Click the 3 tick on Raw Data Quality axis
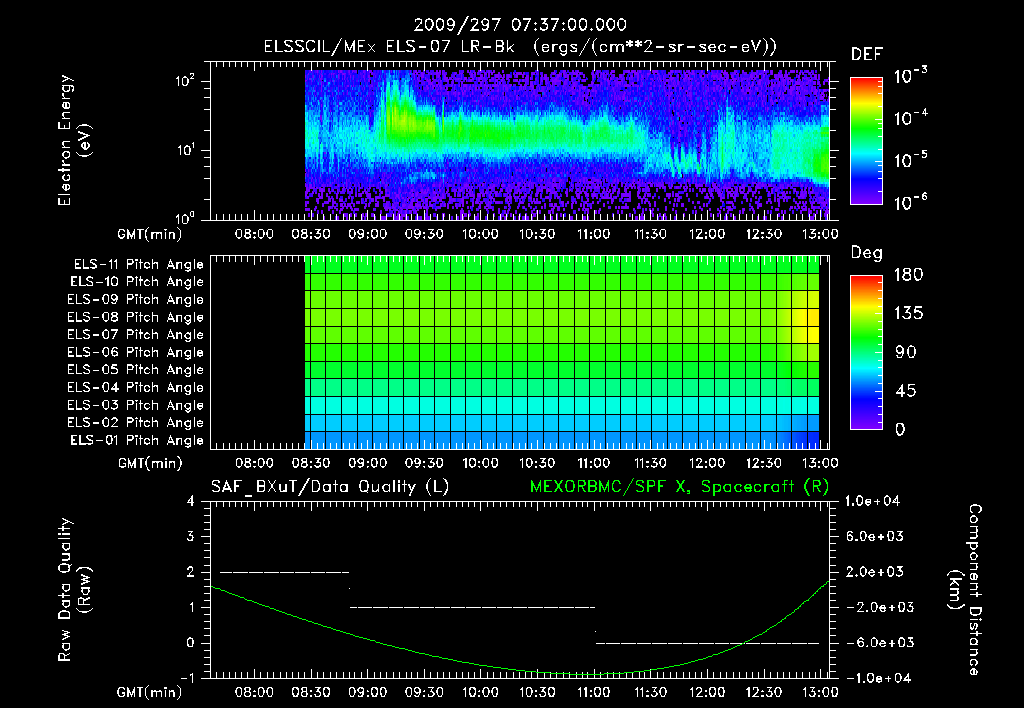The height and width of the screenshot is (708, 1024). coord(190,536)
